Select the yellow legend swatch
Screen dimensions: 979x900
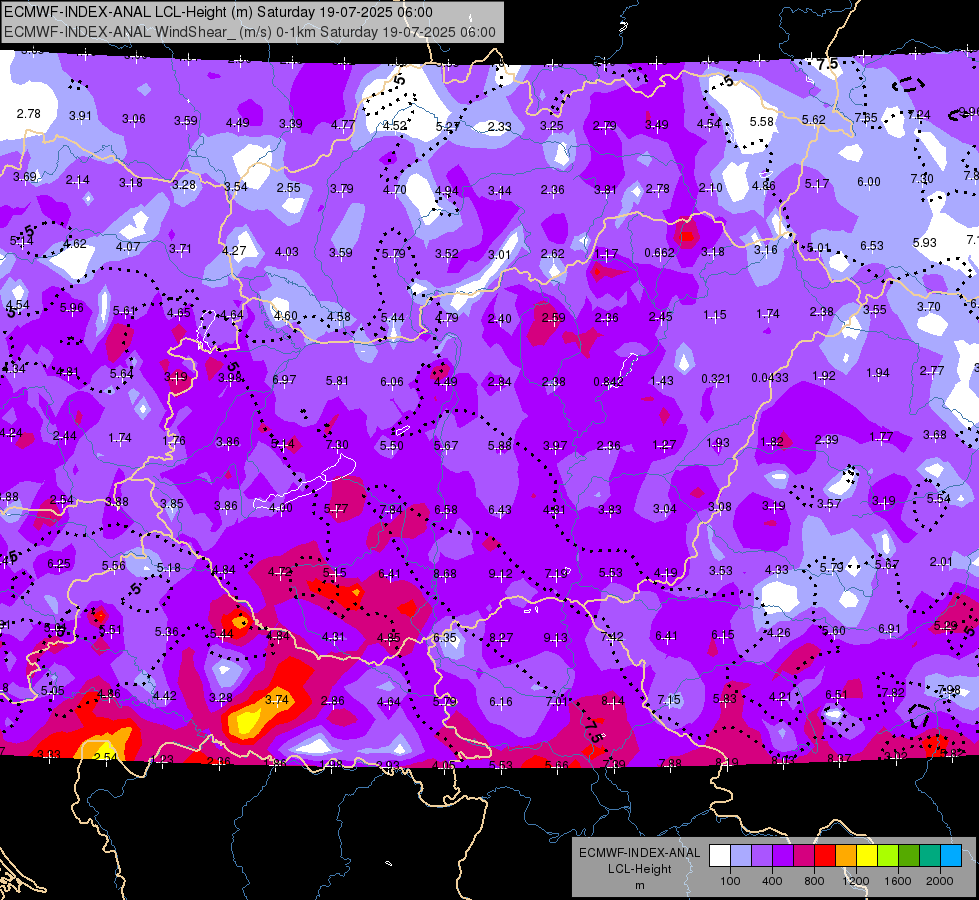point(867,856)
